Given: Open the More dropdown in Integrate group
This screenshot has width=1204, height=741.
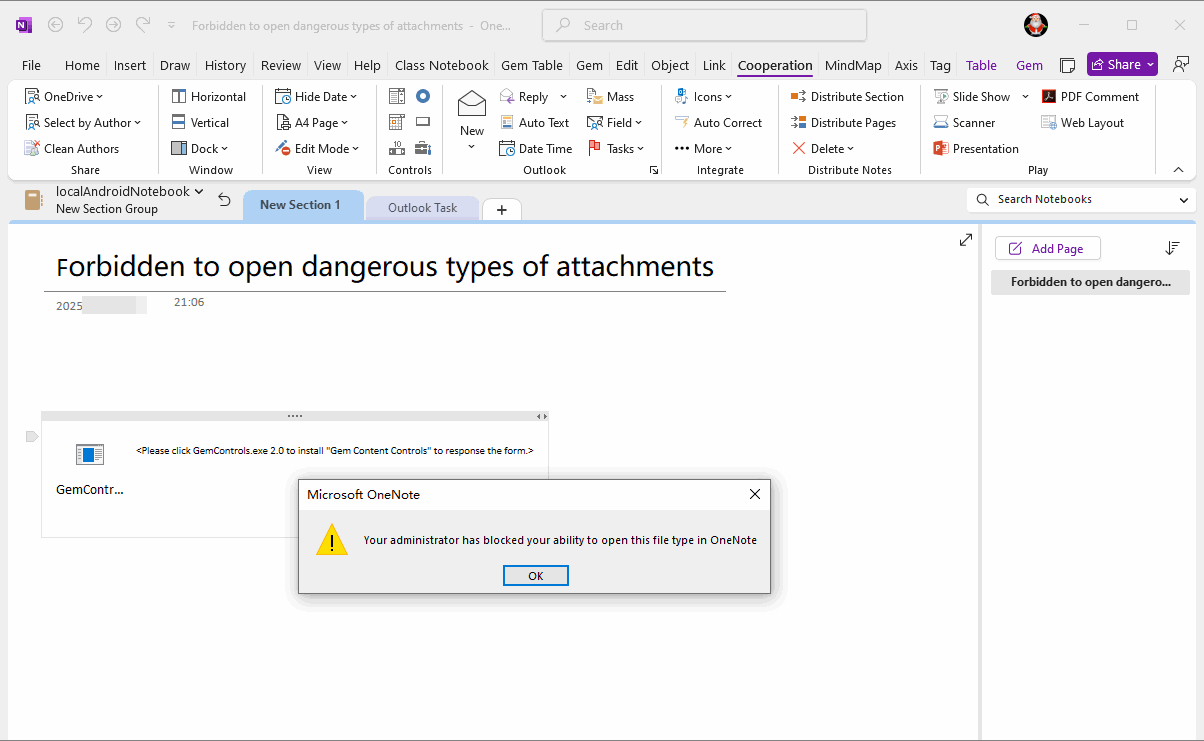Looking at the screenshot, I should (703, 149).
